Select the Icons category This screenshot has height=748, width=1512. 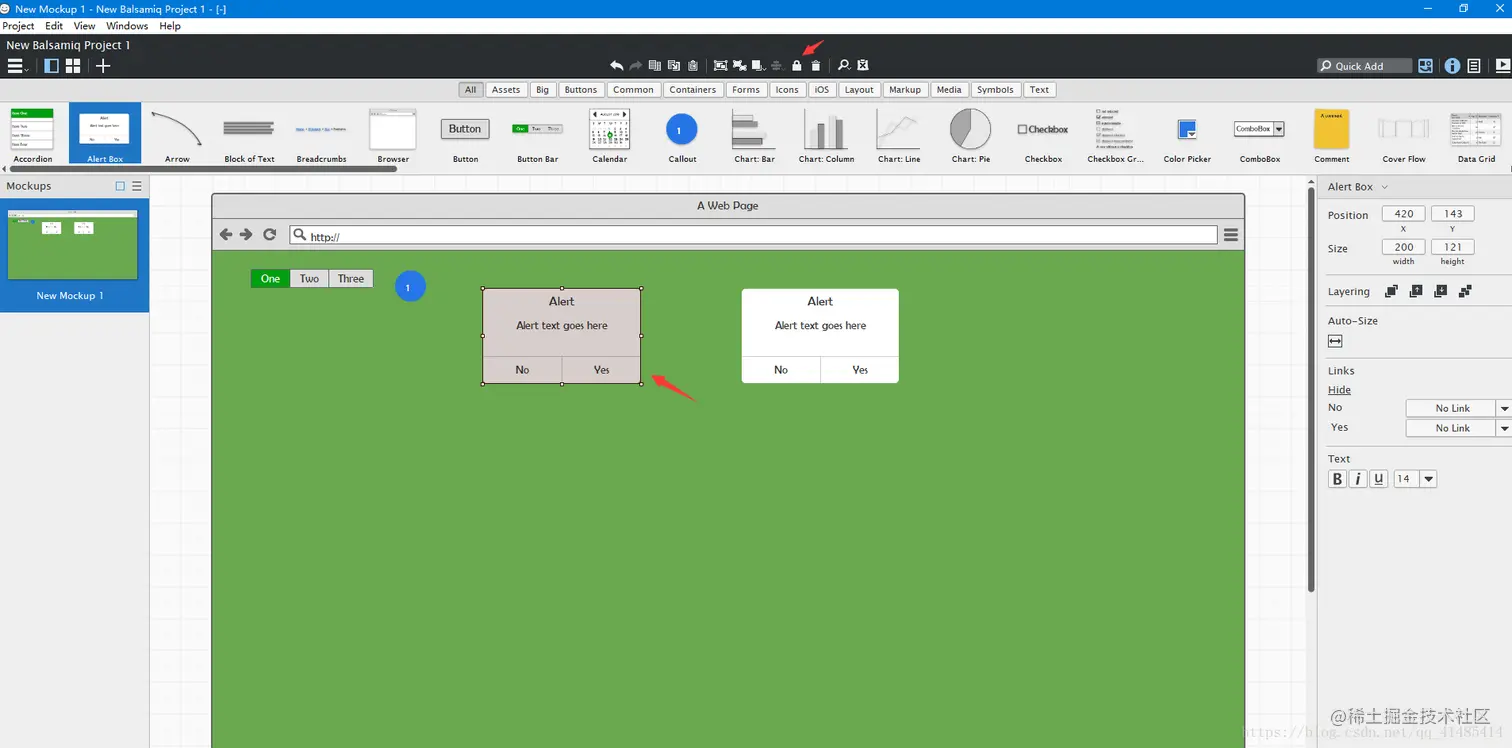(787, 90)
